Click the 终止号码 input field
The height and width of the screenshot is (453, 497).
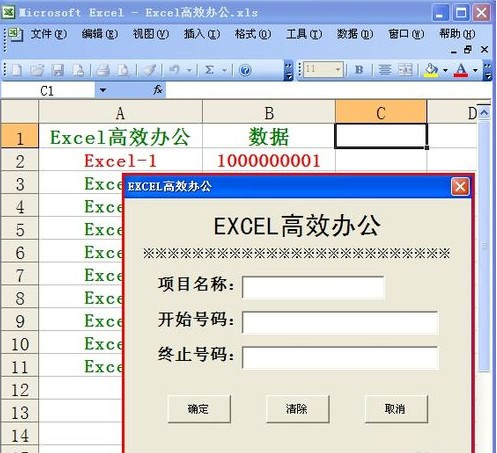pos(340,357)
